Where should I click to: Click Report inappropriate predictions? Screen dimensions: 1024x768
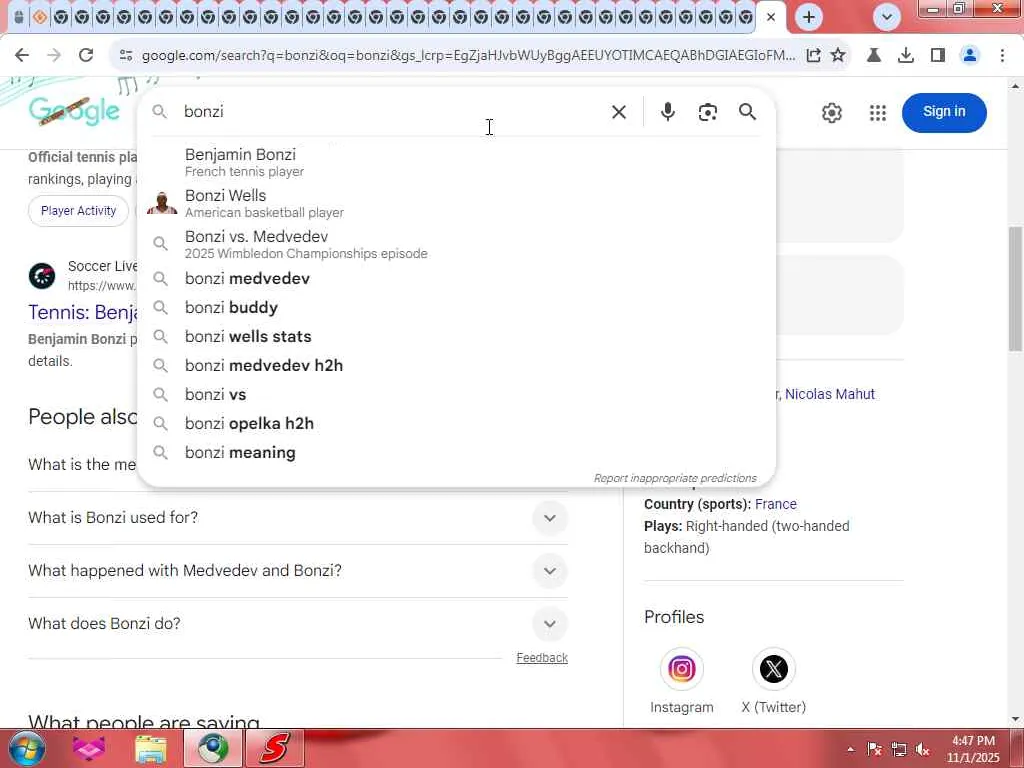(x=675, y=478)
